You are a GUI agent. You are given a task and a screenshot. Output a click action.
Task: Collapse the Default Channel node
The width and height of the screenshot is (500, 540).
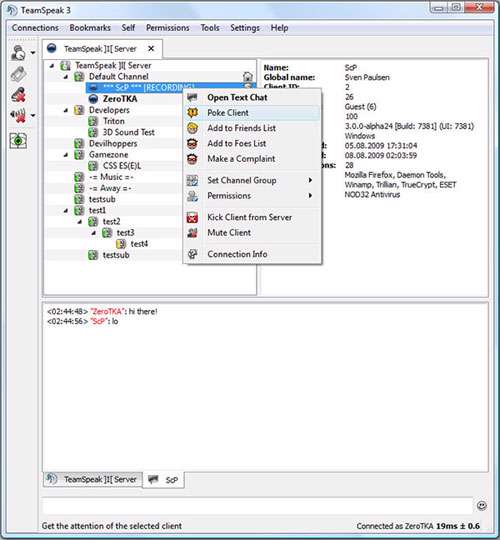click(66, 76)
